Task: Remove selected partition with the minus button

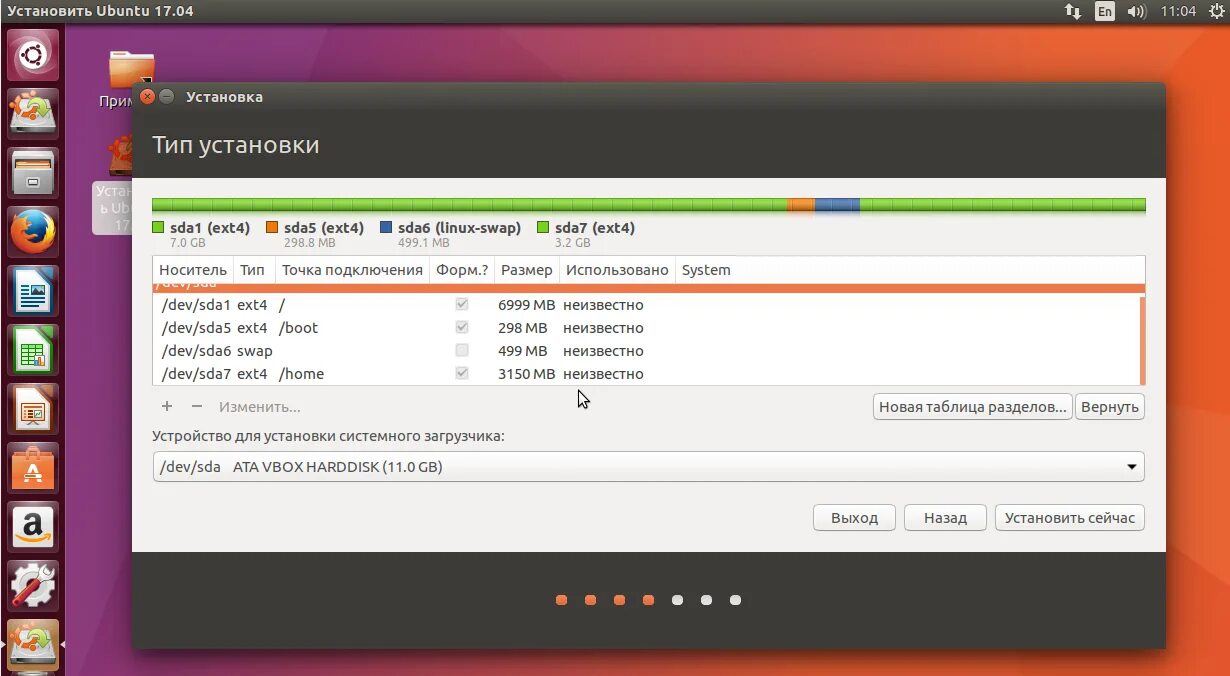Action: (x=196, y=406)
